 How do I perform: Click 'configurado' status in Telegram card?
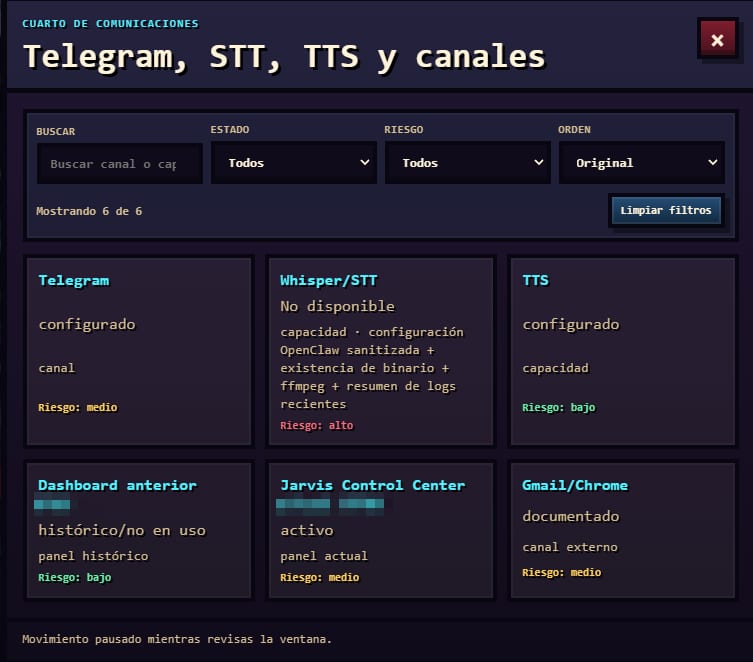[87, 325]
